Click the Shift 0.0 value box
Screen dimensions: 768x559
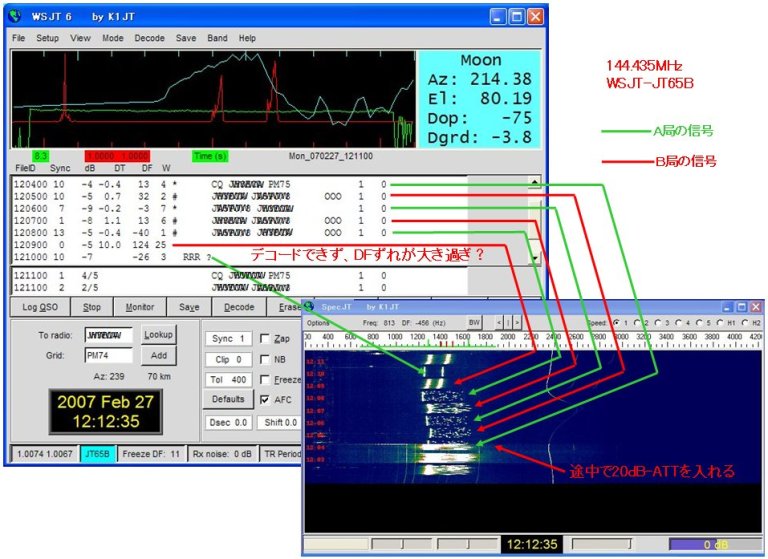pos(280,422)
